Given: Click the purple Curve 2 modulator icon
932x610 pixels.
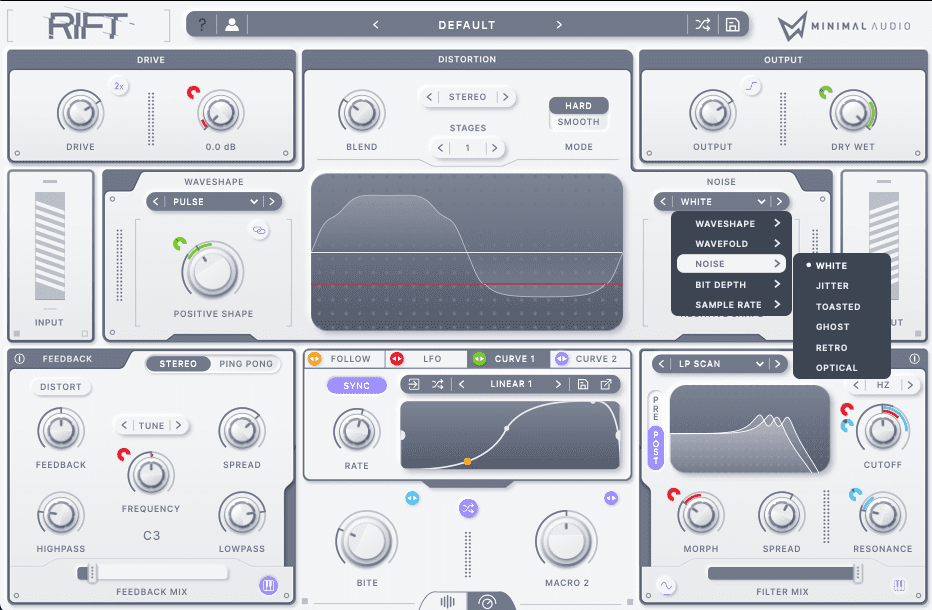Looking at the screenshot, I should pyautogui.click(x=561, y=359).
